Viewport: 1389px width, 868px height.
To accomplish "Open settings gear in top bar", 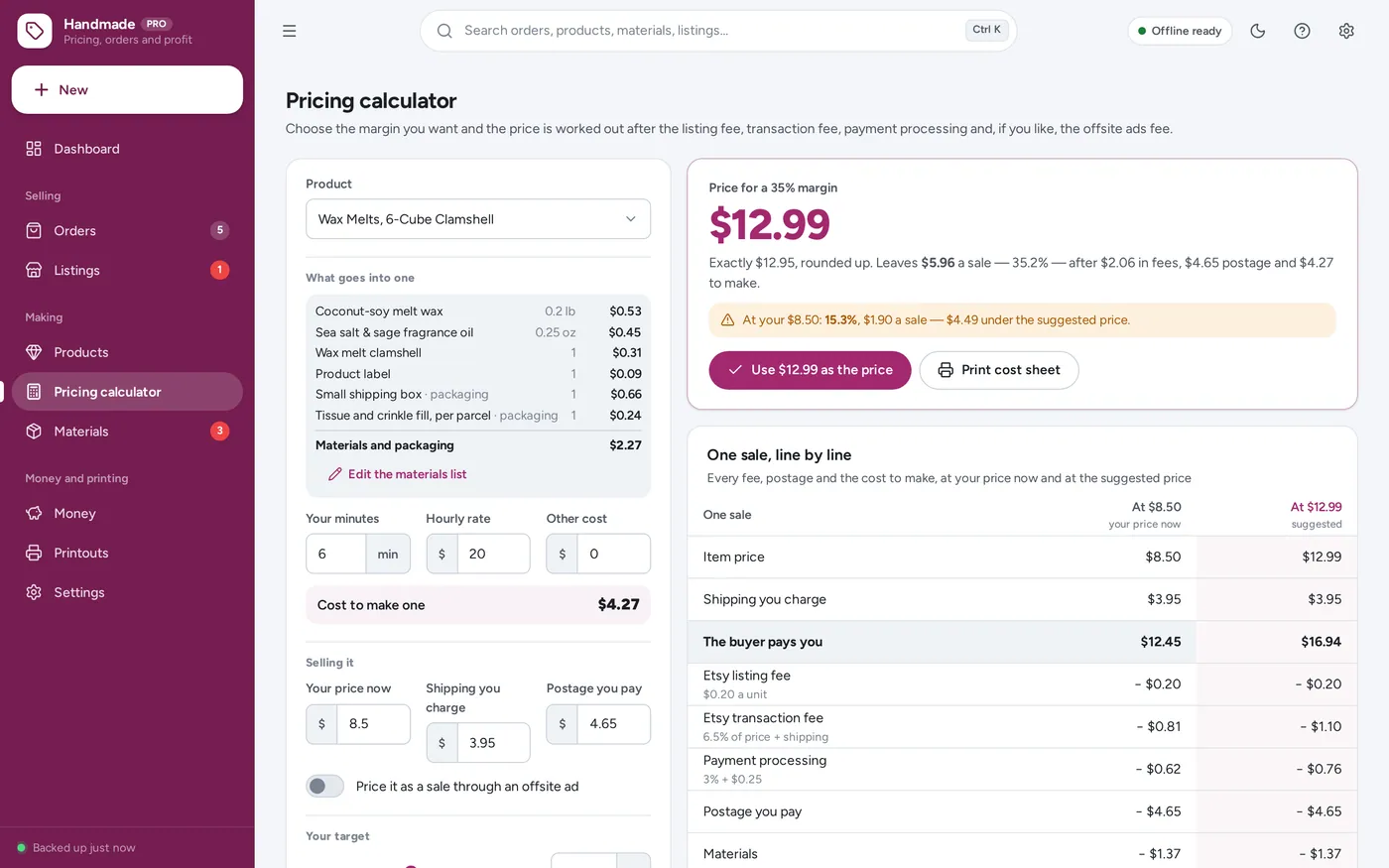I will [x=1346, y=31].
